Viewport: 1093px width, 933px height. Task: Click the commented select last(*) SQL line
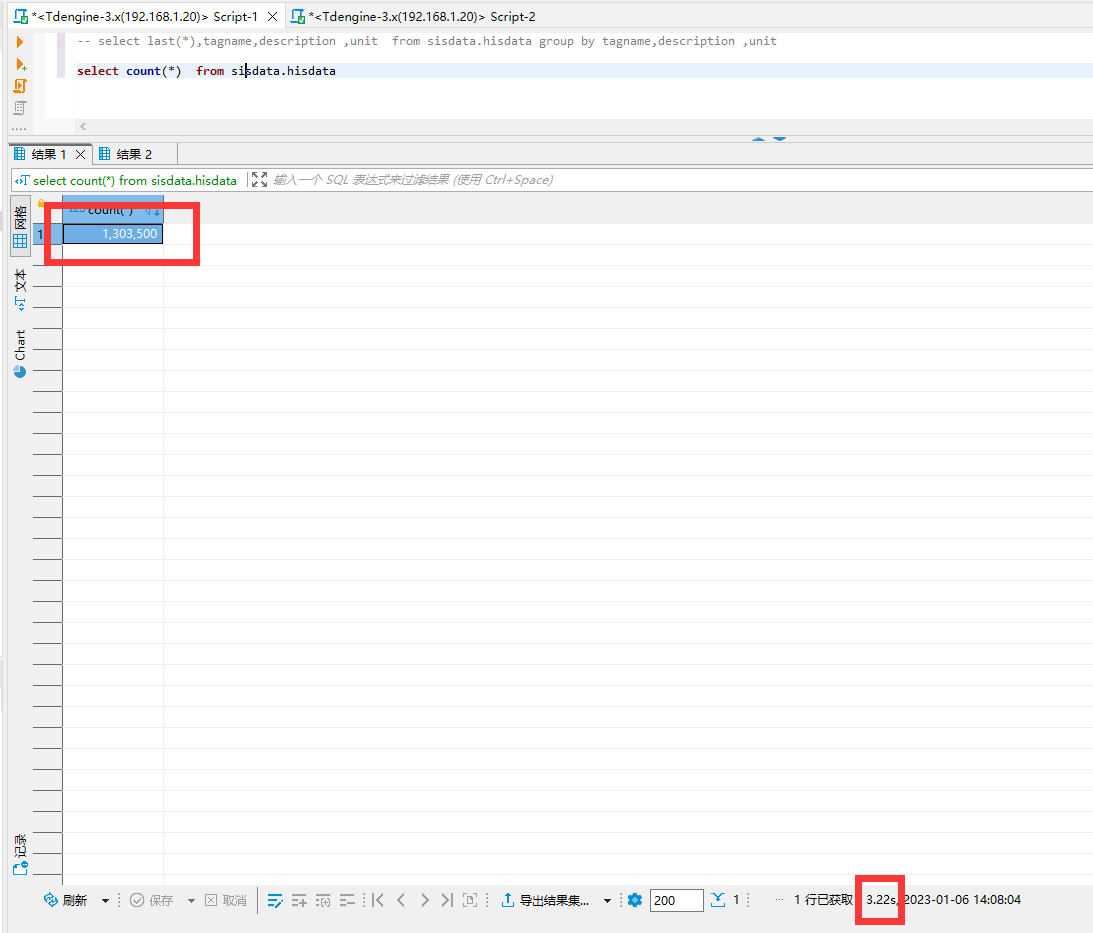pos(427,41)
